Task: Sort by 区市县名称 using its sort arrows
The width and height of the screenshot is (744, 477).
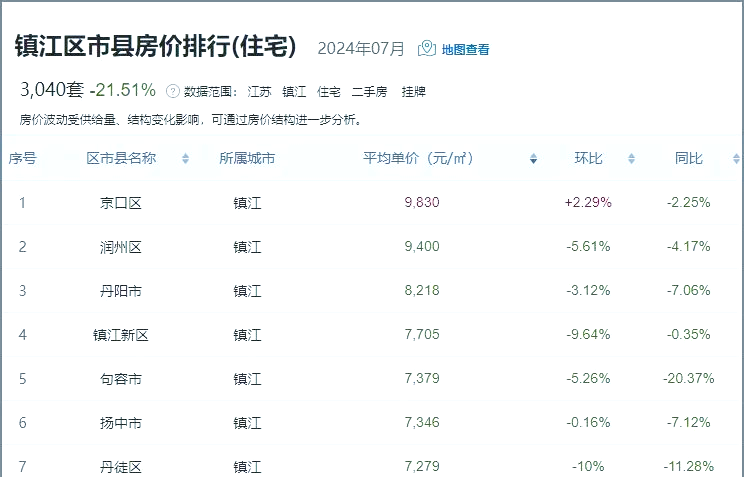Action: pos(186,159)
